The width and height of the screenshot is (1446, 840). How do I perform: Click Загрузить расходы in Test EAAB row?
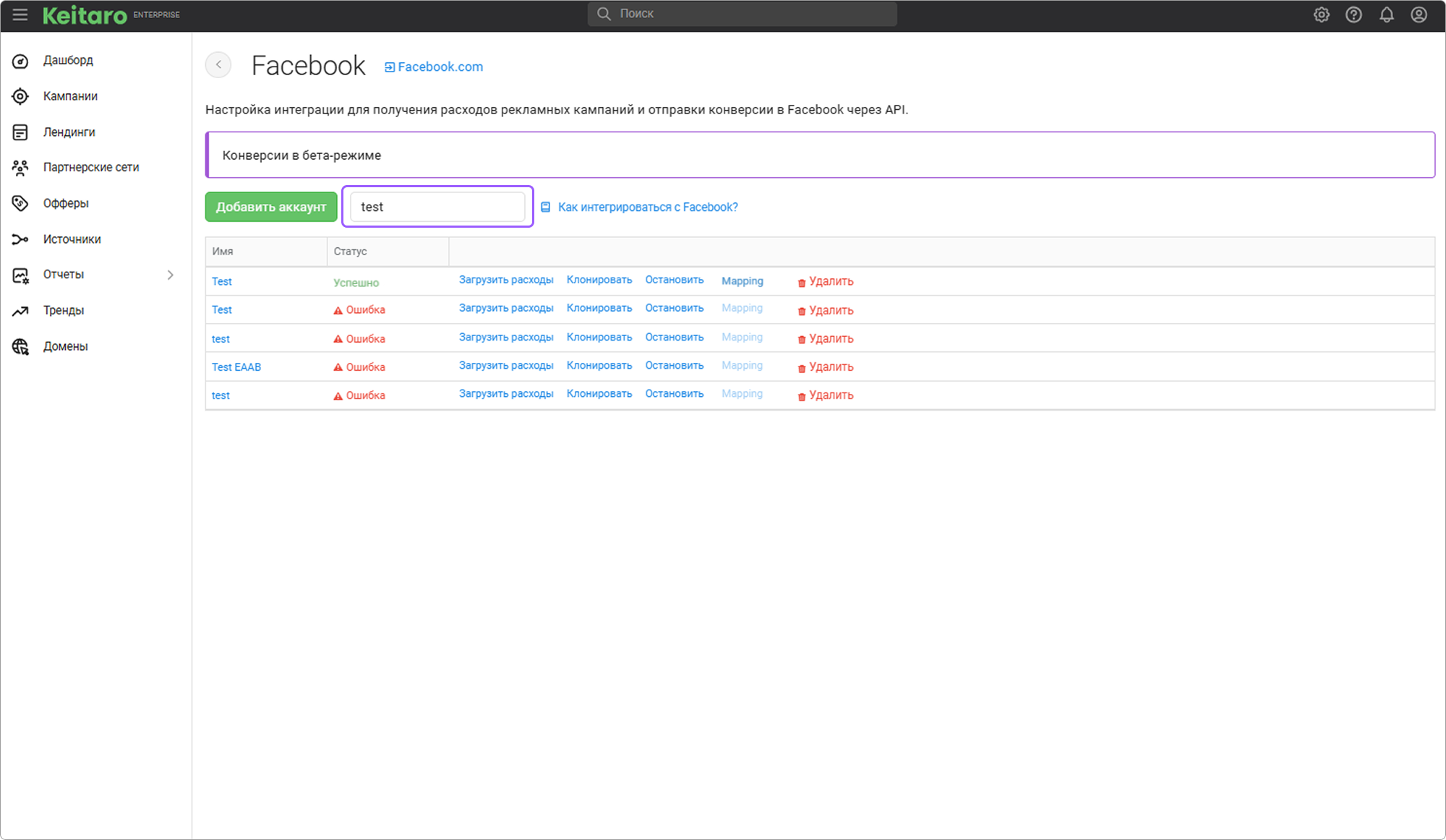(x=506, y=365)
